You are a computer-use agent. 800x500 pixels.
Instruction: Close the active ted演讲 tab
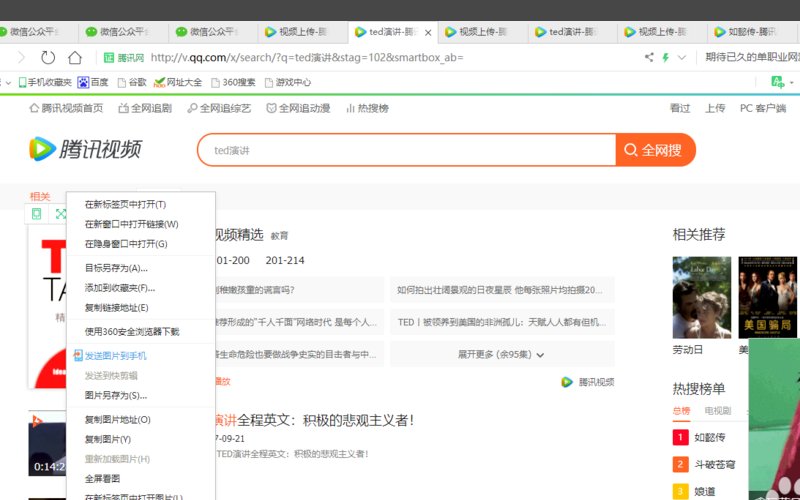pos(428,33)
